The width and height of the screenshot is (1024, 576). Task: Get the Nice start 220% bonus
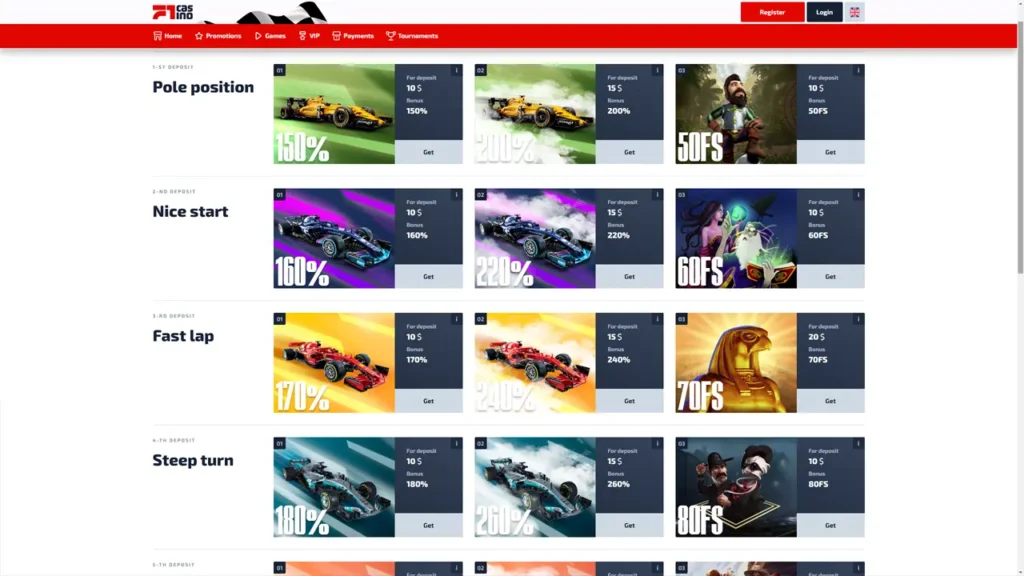(x=630, y=276)
